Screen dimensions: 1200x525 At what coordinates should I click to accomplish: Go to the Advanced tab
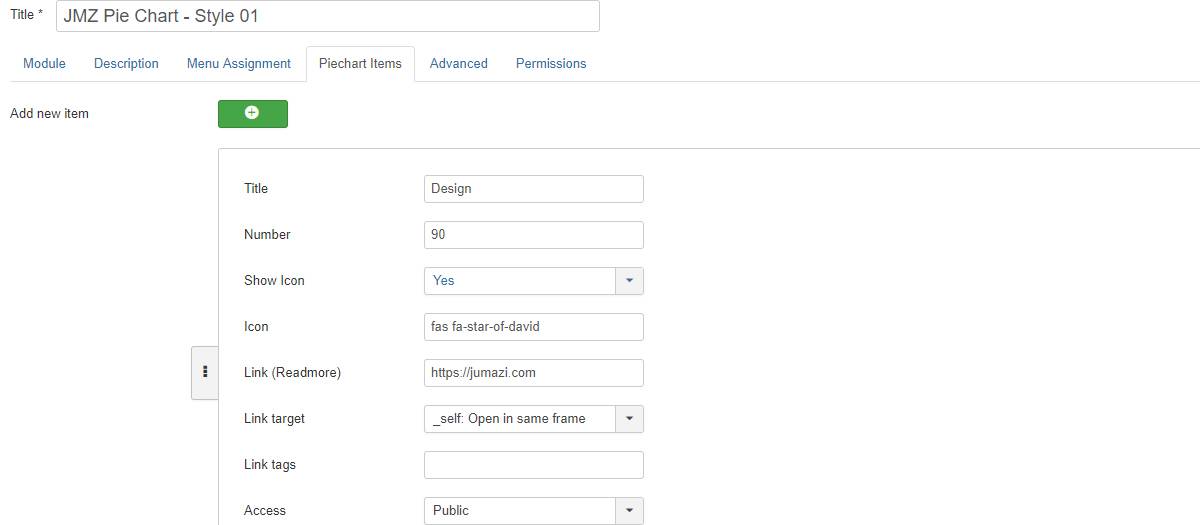coord(459,63)
